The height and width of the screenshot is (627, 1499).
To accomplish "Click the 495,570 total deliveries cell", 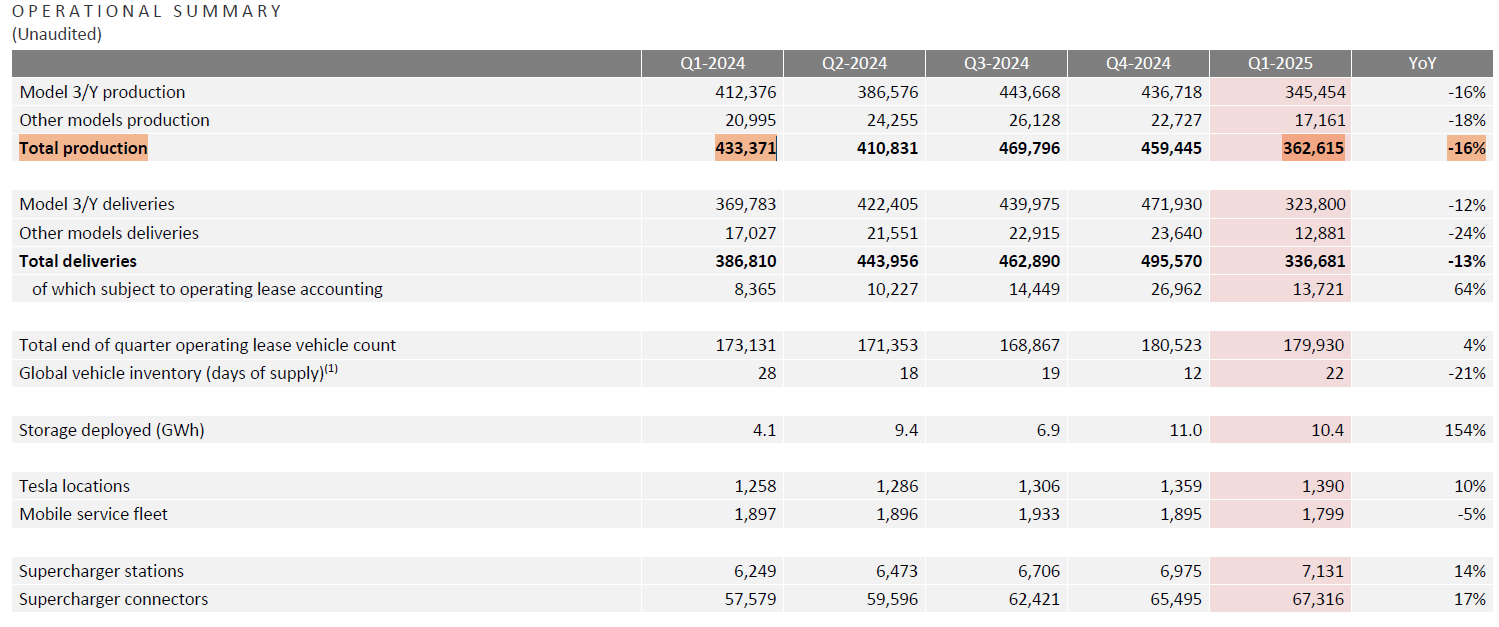I will point(1170,261).
